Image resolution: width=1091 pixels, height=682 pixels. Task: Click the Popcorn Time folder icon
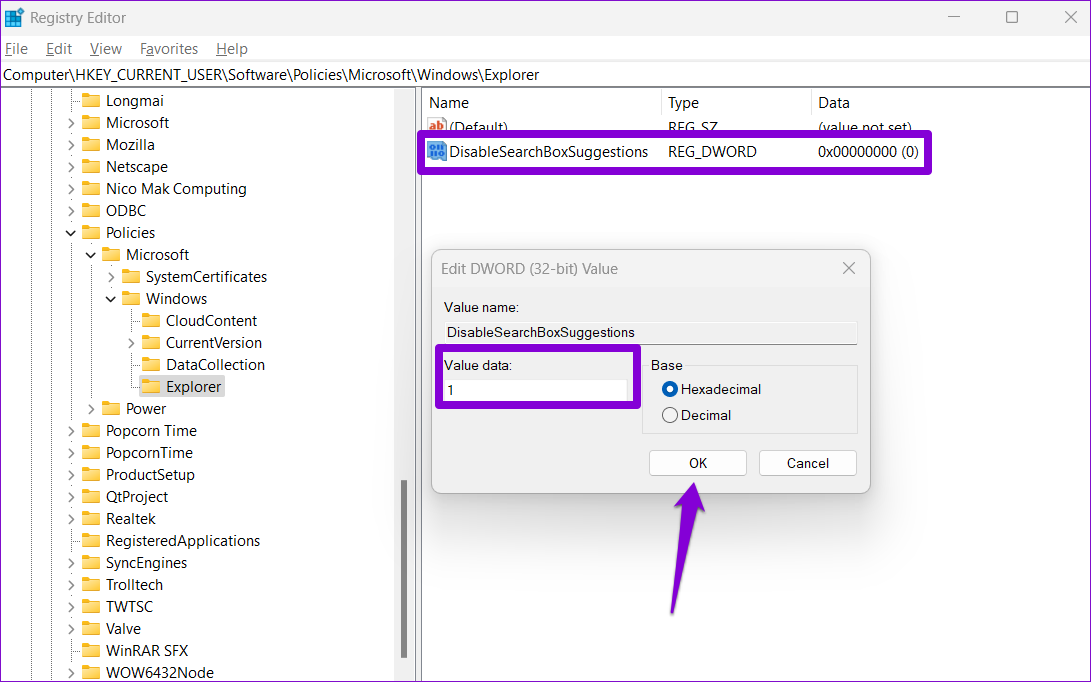point(91,431)
